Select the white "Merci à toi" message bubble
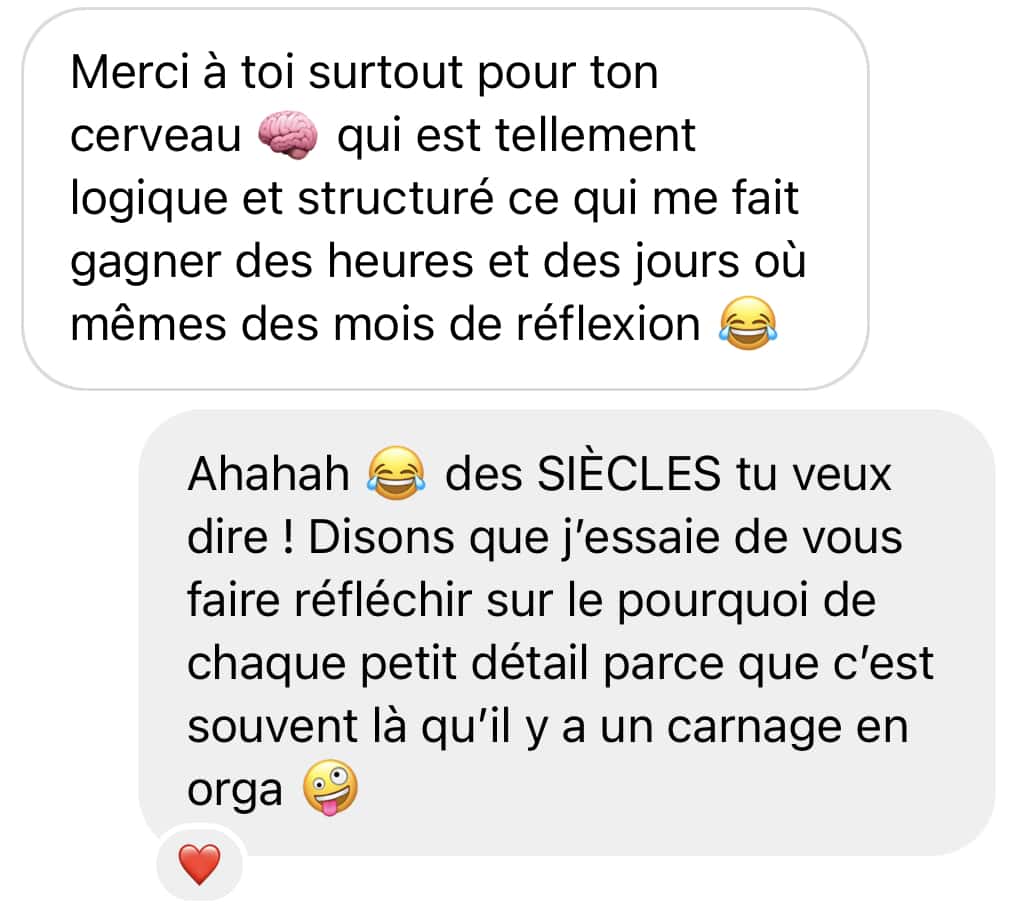Viewport: 1032px width, 917px height. [446, 199]
